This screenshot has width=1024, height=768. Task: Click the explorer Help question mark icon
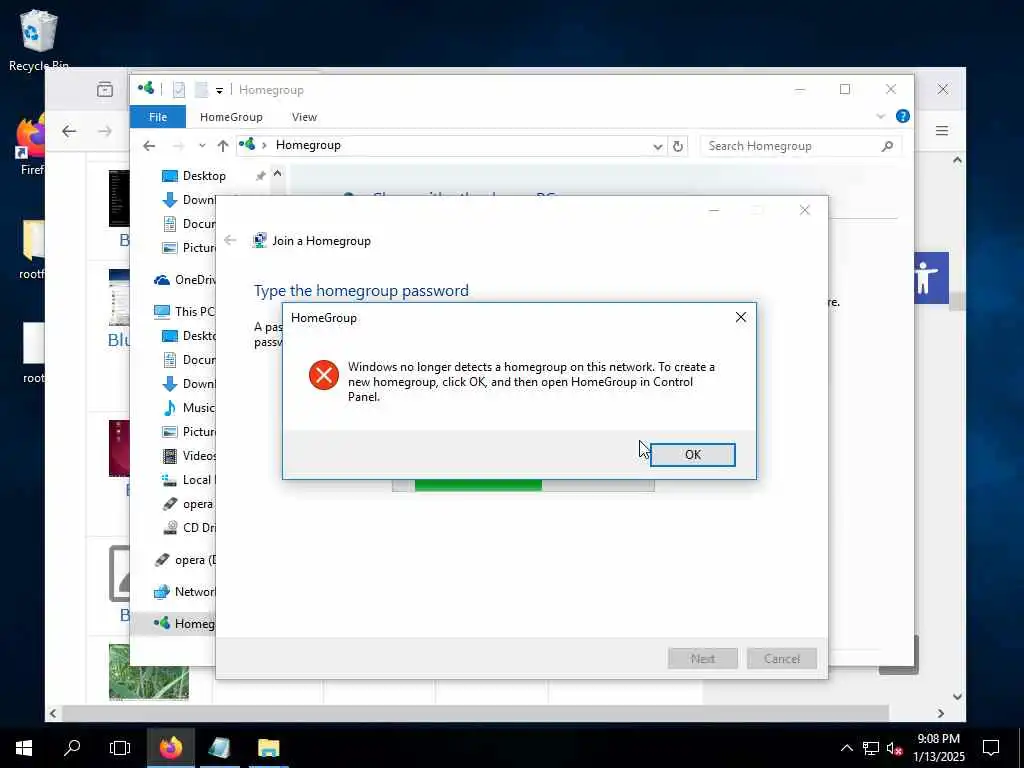pos(903,116)
